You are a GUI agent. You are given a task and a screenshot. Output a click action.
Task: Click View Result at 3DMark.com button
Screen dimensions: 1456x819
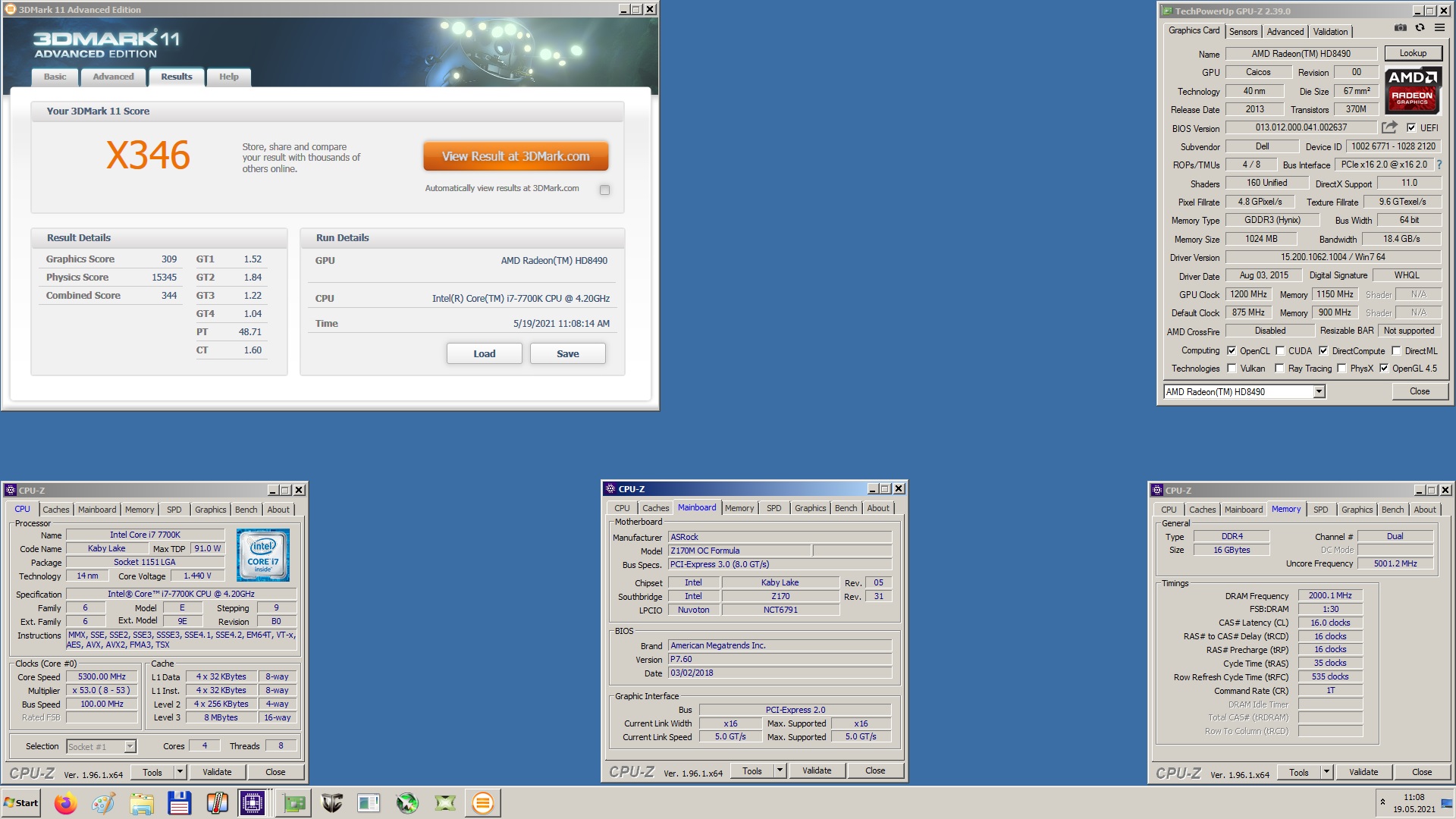[516, 156]
